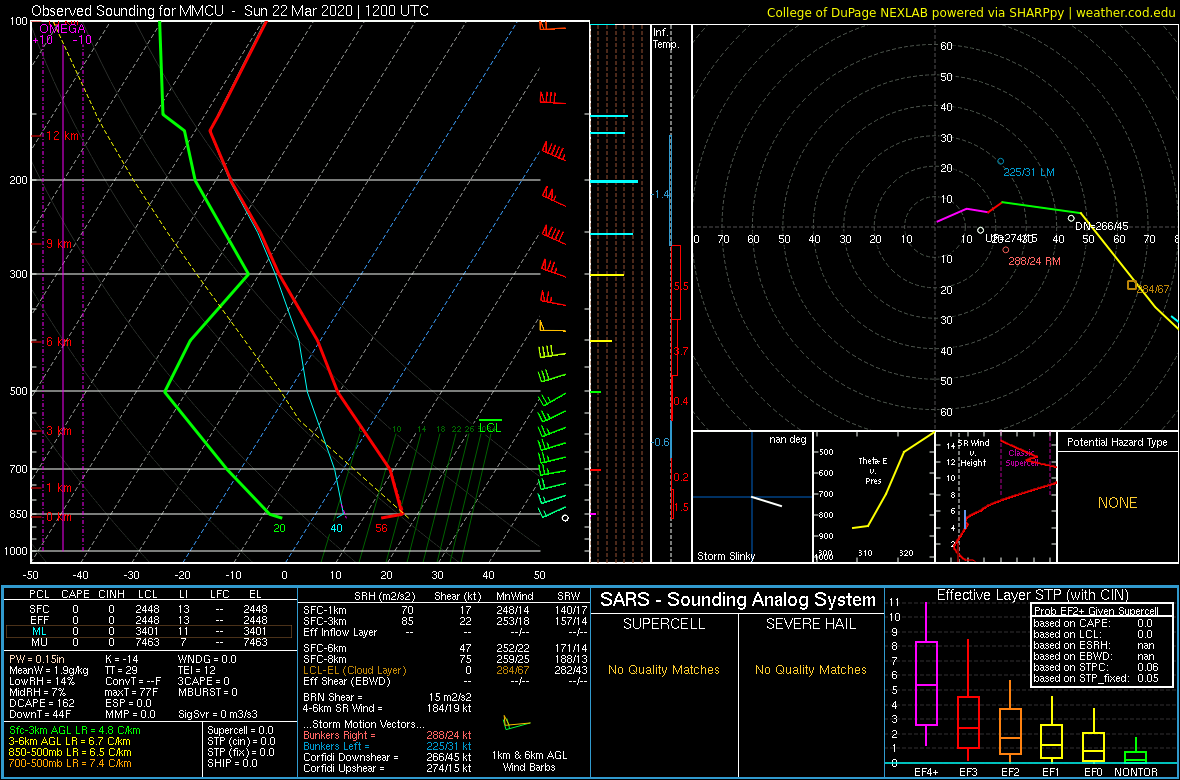Screen dimensions: 1180x780
Task: Click the SFC-6km shear row label
Action: (x=324, y=649)
